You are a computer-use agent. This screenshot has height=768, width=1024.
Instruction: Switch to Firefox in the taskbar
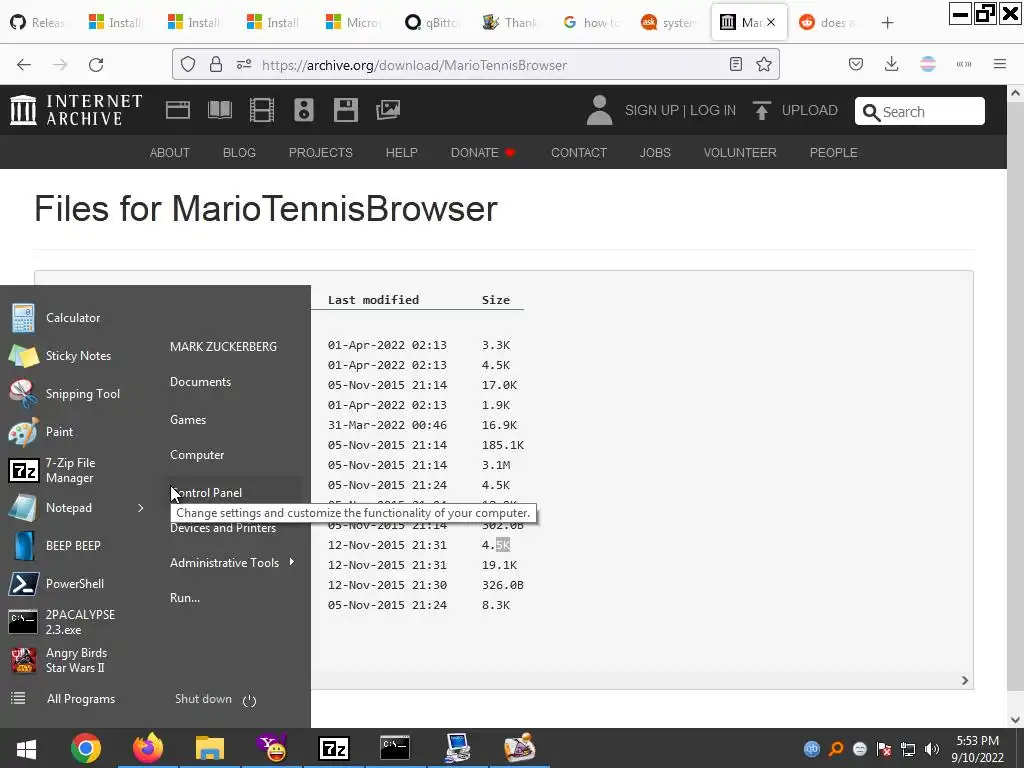click(148, 748)
